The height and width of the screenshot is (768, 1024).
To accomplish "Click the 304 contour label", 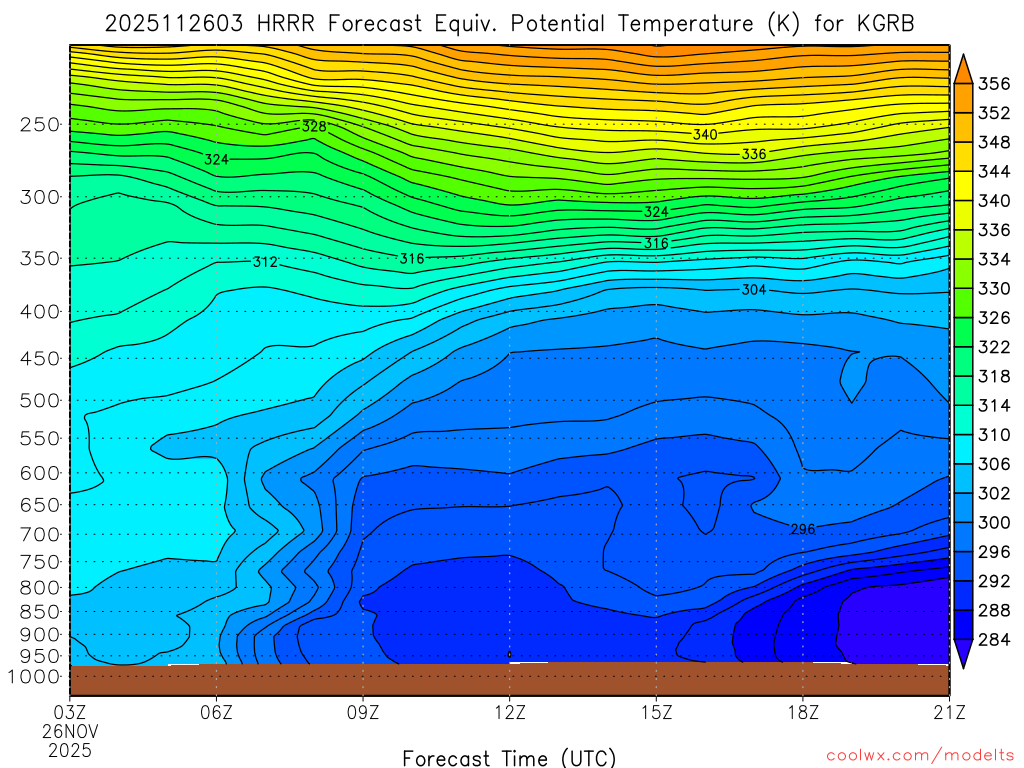I will tap(754, 289).
